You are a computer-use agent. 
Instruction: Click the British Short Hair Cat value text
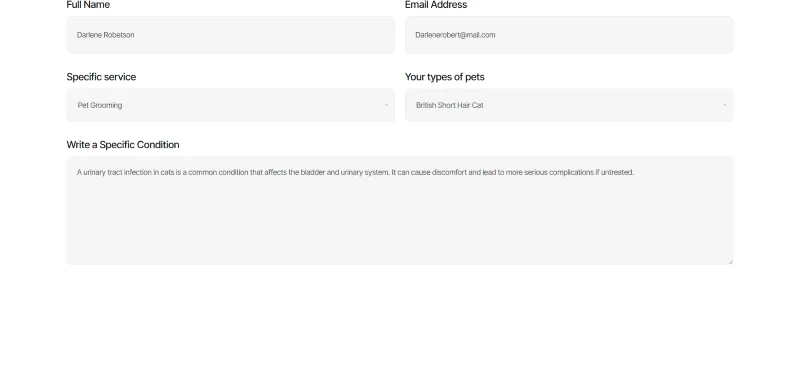pos(449,105)
